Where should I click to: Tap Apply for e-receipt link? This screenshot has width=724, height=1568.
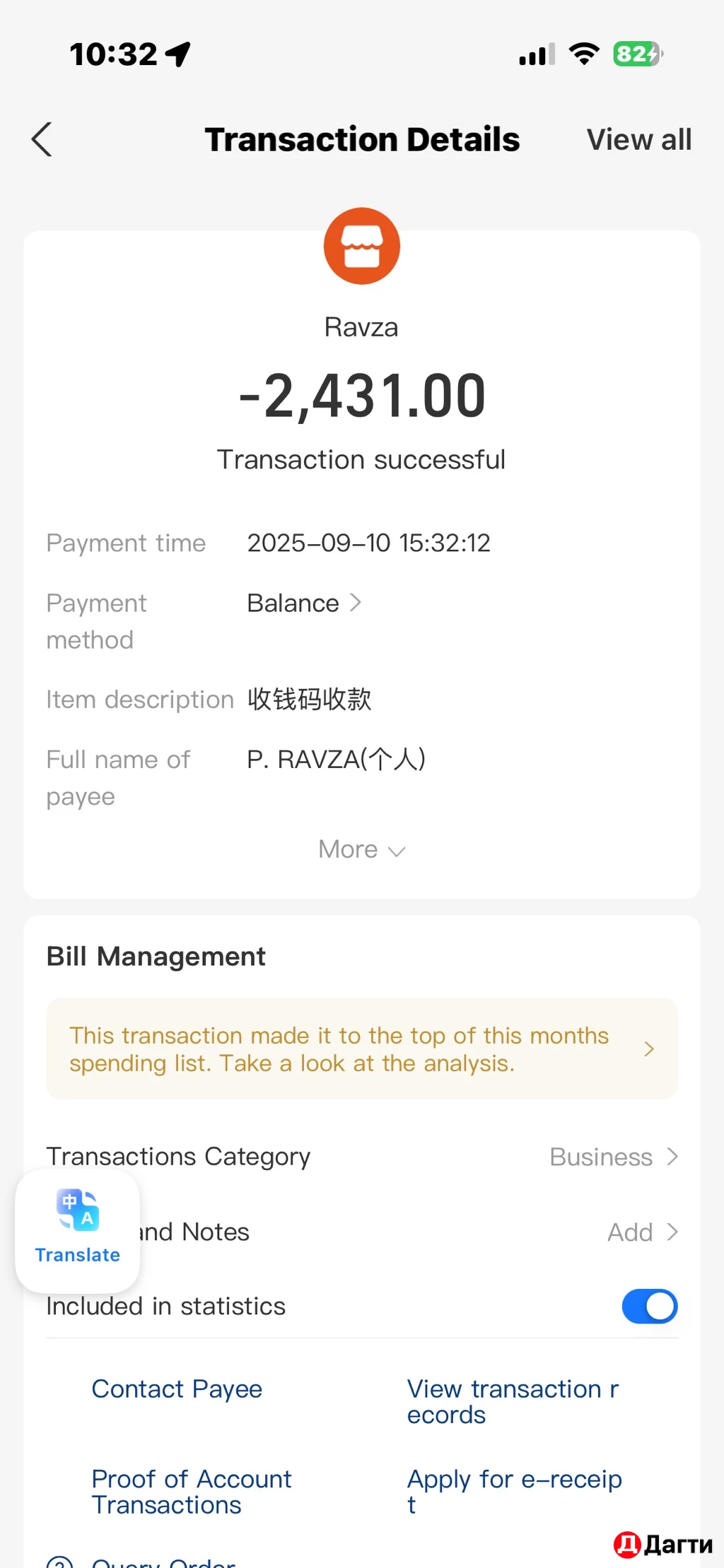pos(514,1492)
